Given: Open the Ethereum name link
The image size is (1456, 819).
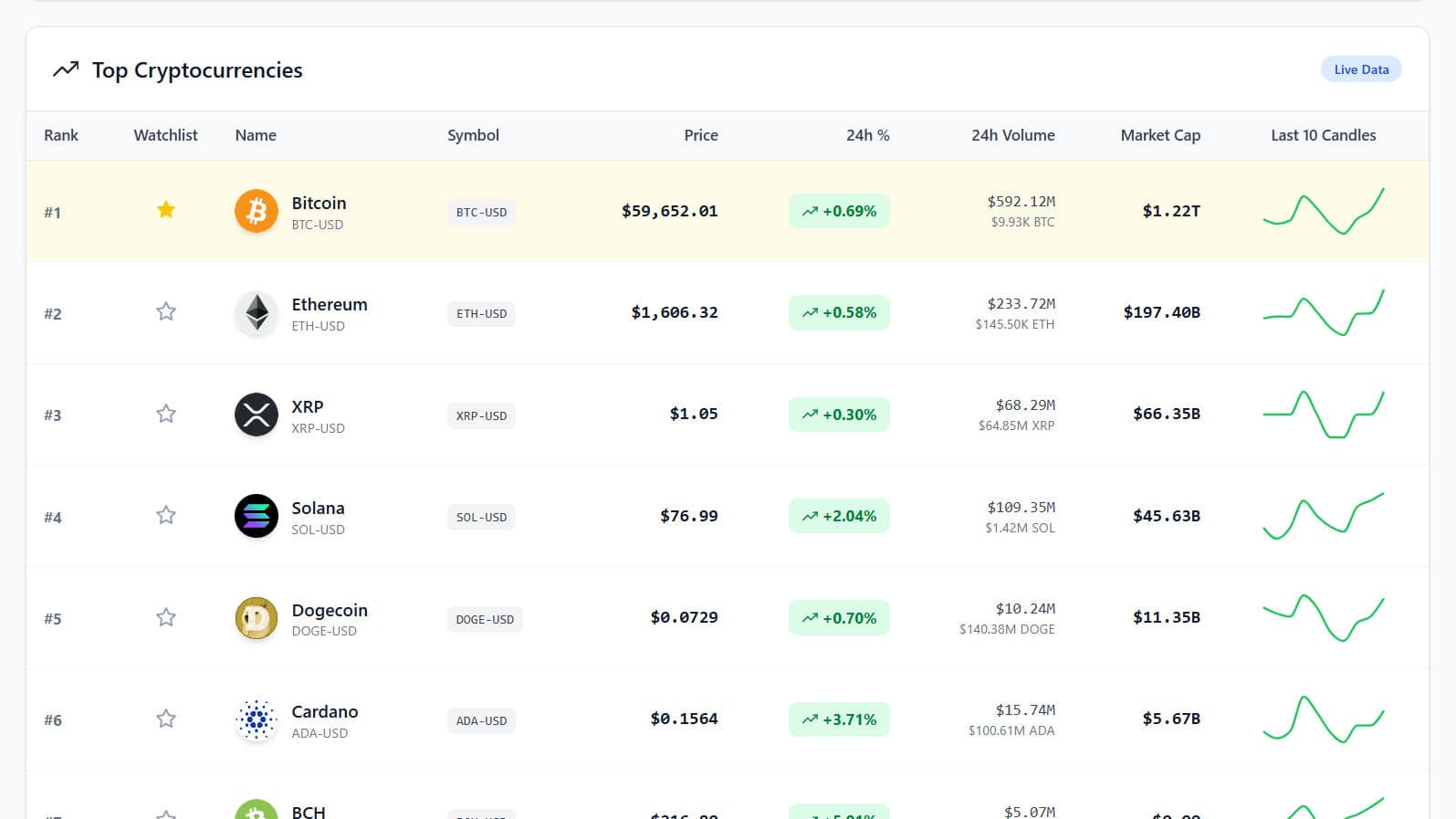Looking at the screenshot, I should (330, 304).
